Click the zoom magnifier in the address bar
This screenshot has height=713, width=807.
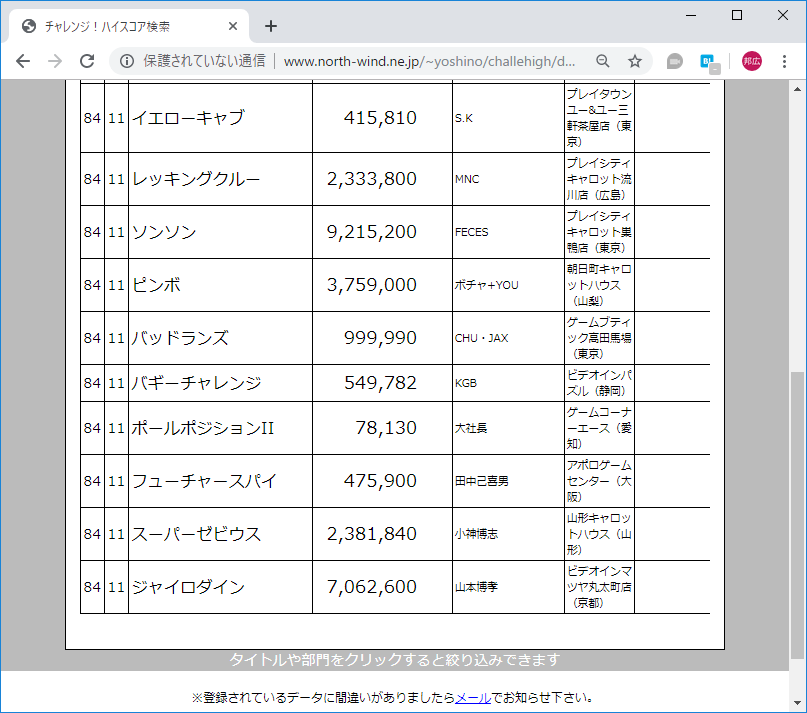602,61
